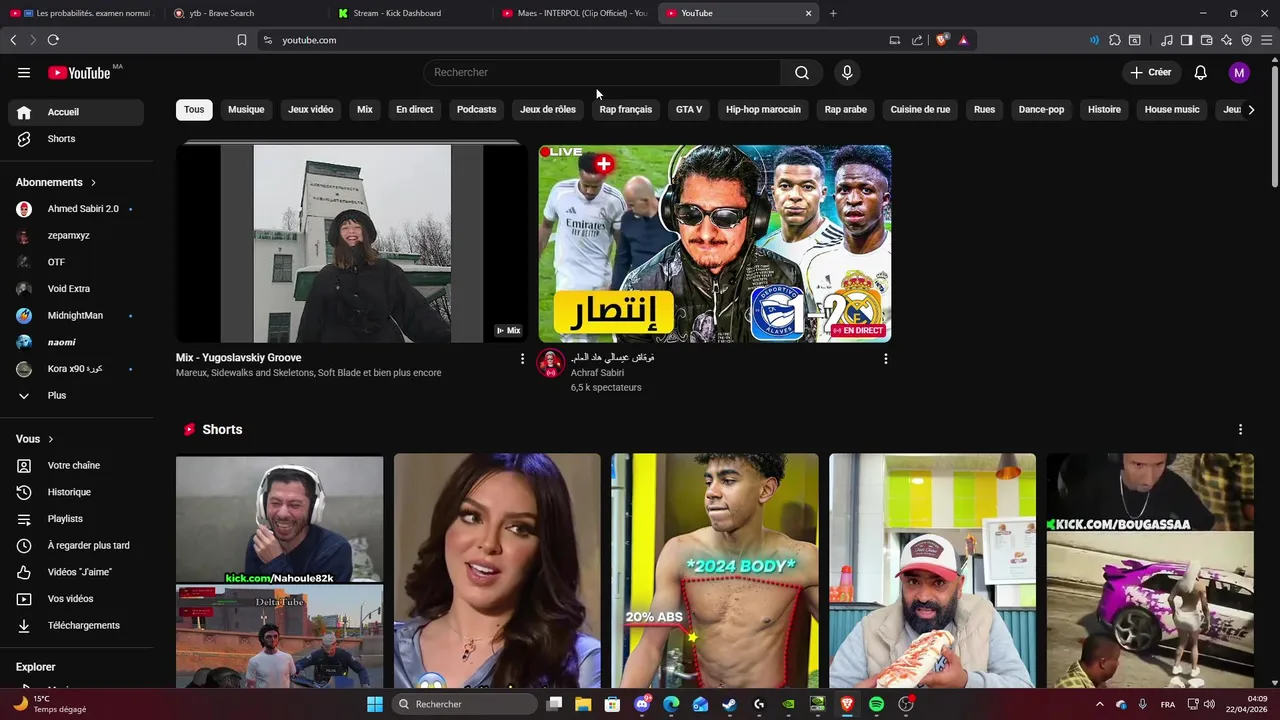Show more filter chips with right arrow
Screen dimensions: 1280x720
coord(1251,109)
